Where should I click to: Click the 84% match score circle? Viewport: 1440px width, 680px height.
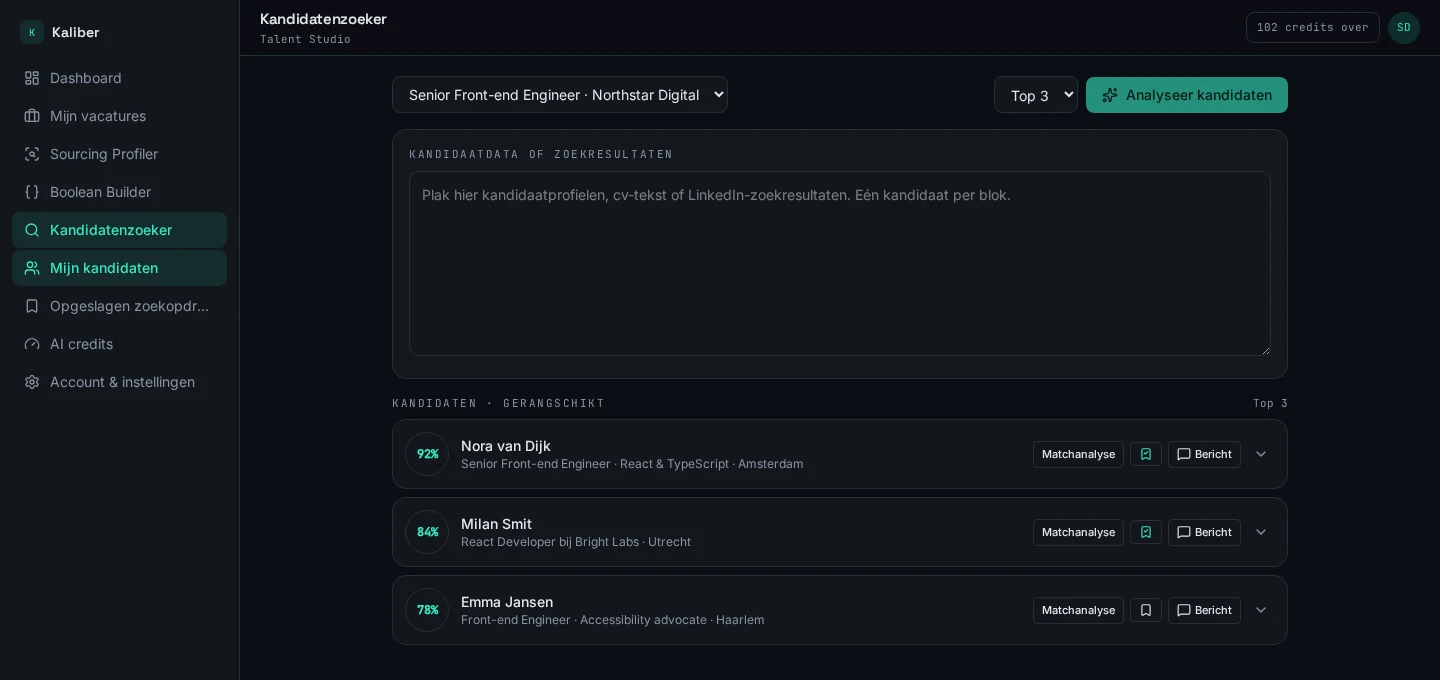coord(427,532)
